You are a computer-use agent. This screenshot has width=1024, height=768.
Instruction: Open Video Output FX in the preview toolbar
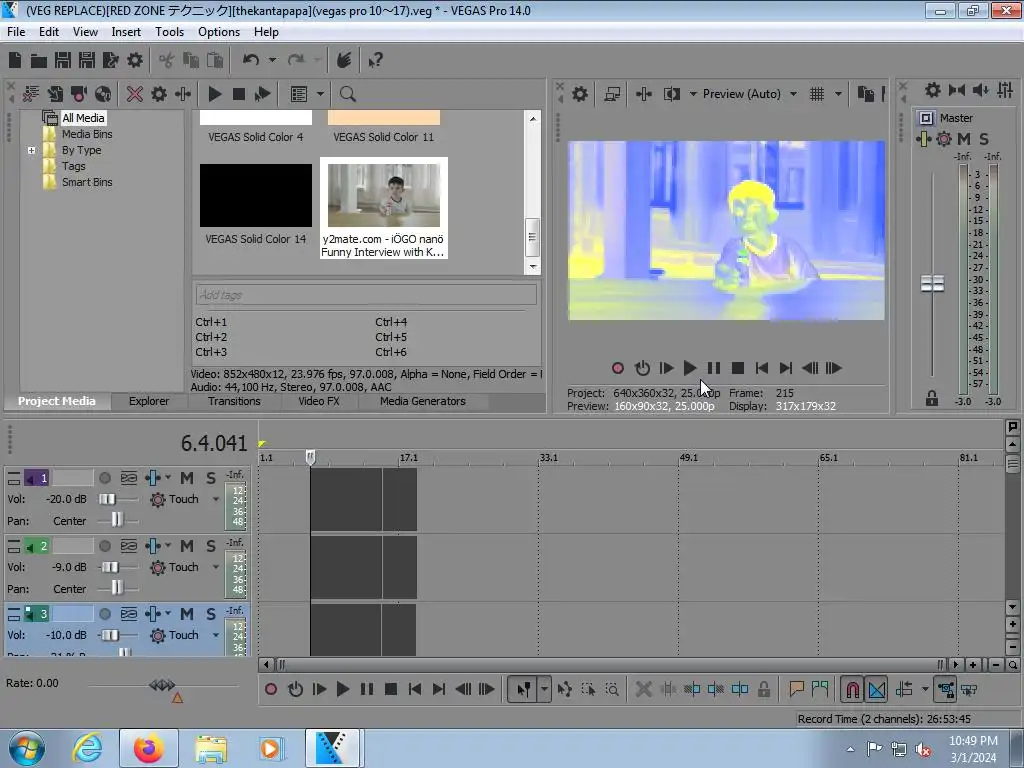click(x=643, y=94)
